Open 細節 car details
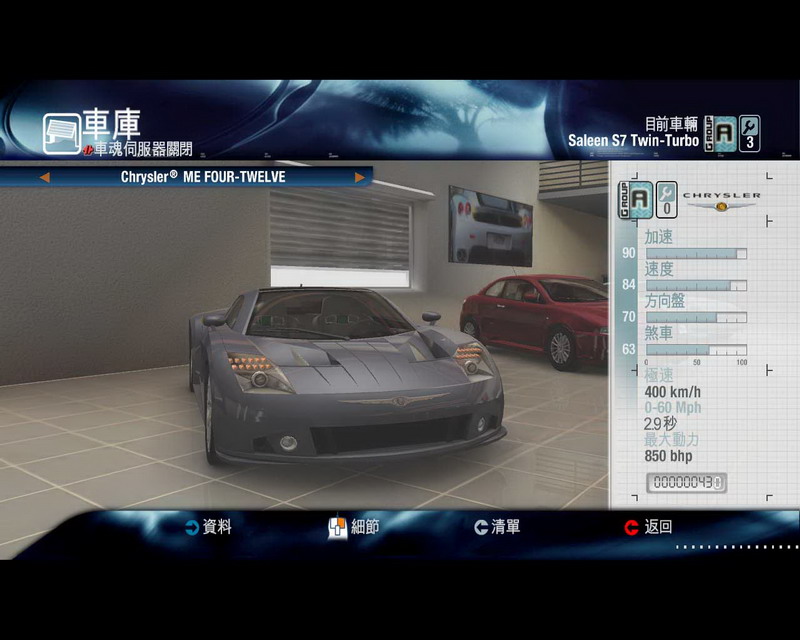This screenshot has height=640, width=800. point(365,527)
